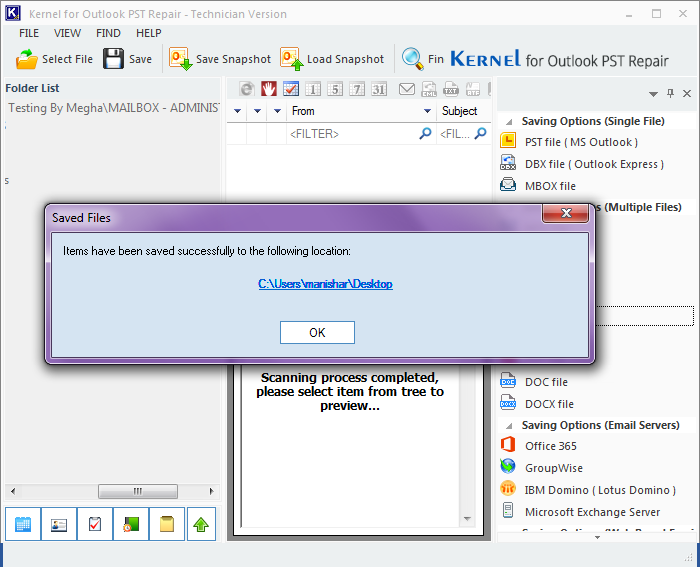Click Folder List scrollbar right arrow
The width and height of the screenshot is (700, 567).
212,491
